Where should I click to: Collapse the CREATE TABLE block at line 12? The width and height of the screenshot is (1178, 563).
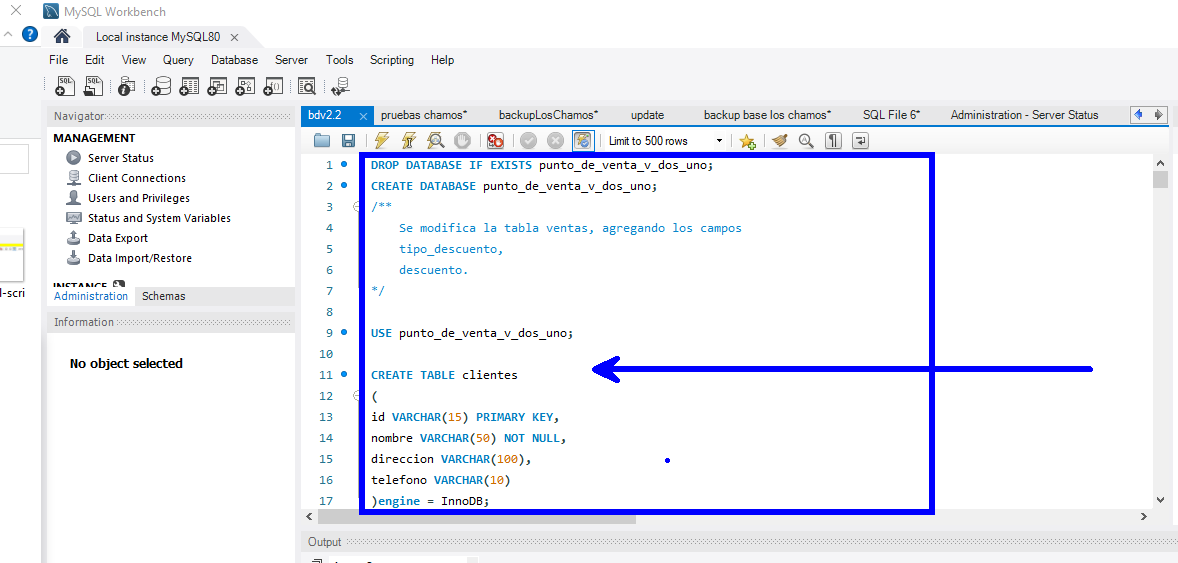(356, 396)
